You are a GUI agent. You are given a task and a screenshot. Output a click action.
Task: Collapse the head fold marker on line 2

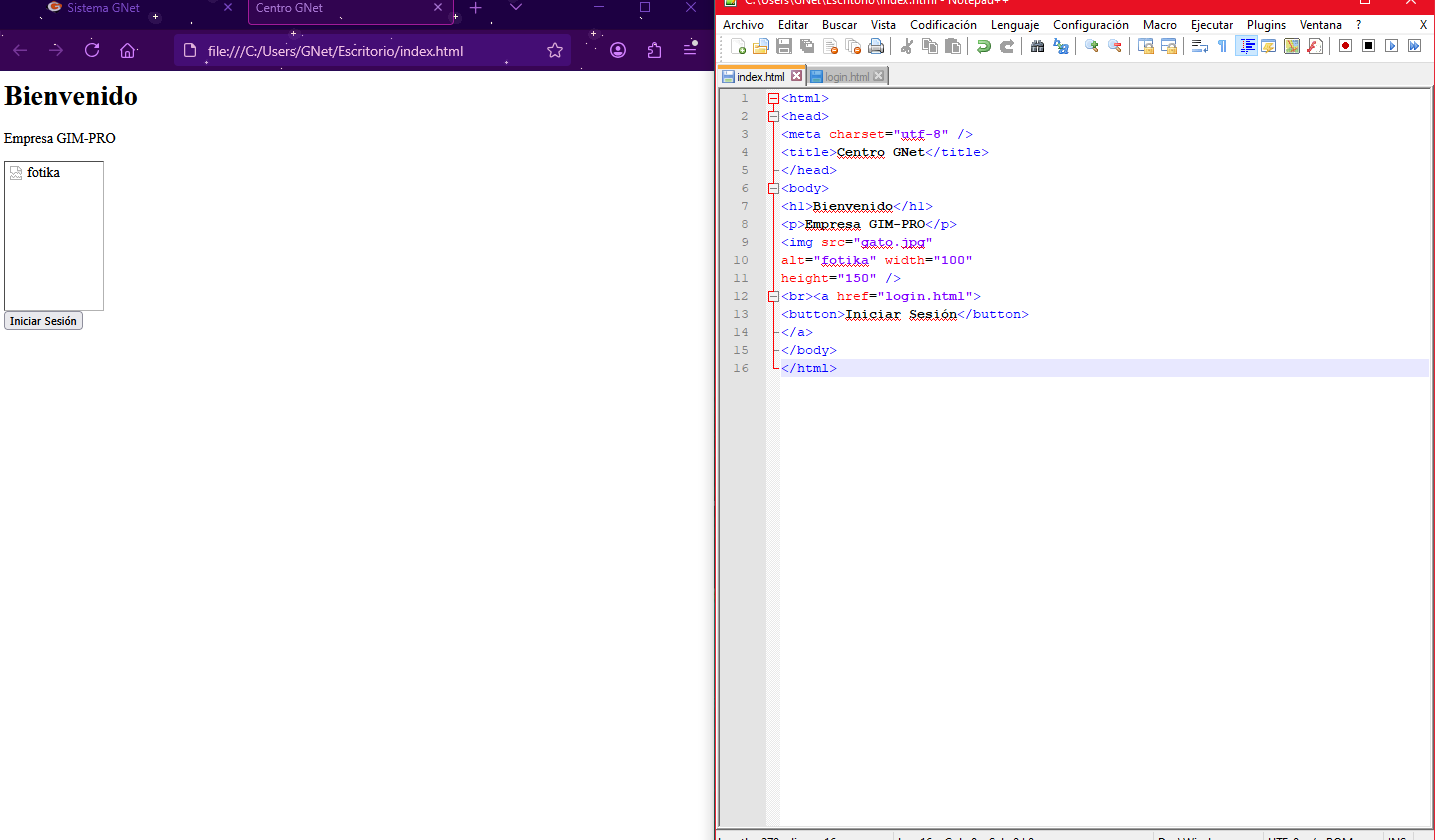(x=773, y=117)
